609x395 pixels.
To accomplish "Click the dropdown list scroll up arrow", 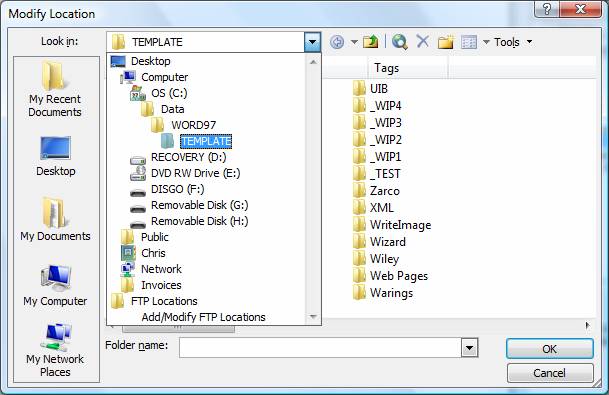I will tap(313, 62).
